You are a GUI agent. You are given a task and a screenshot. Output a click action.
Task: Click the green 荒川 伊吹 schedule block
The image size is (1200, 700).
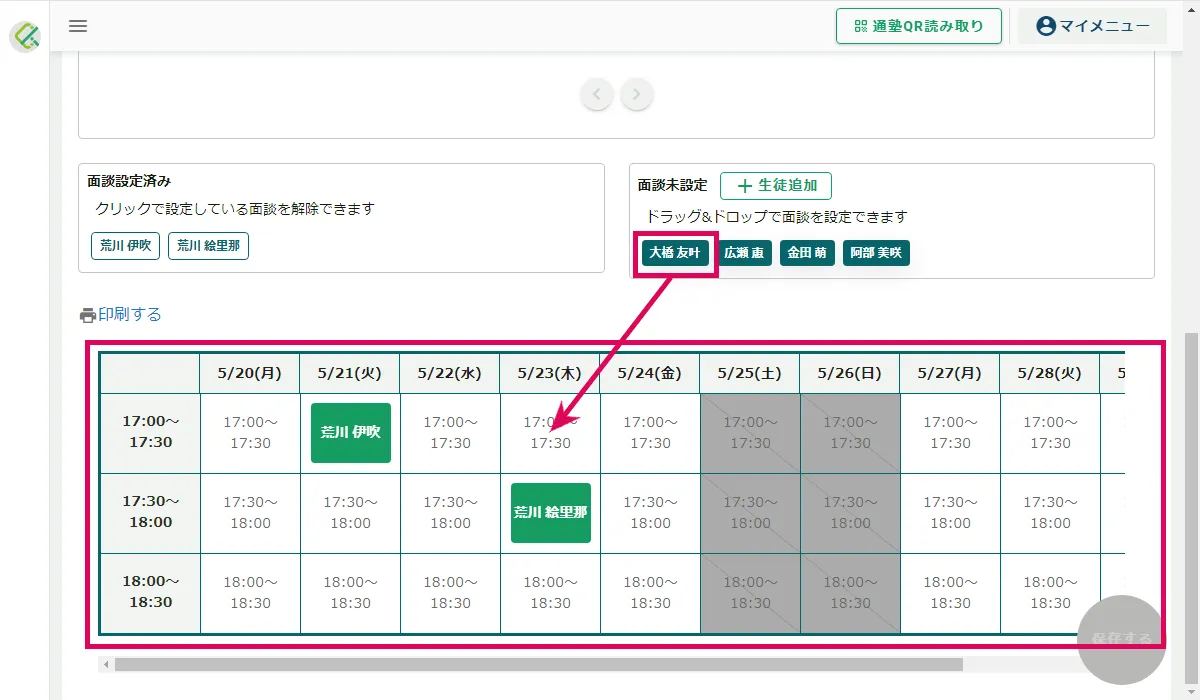350,433
